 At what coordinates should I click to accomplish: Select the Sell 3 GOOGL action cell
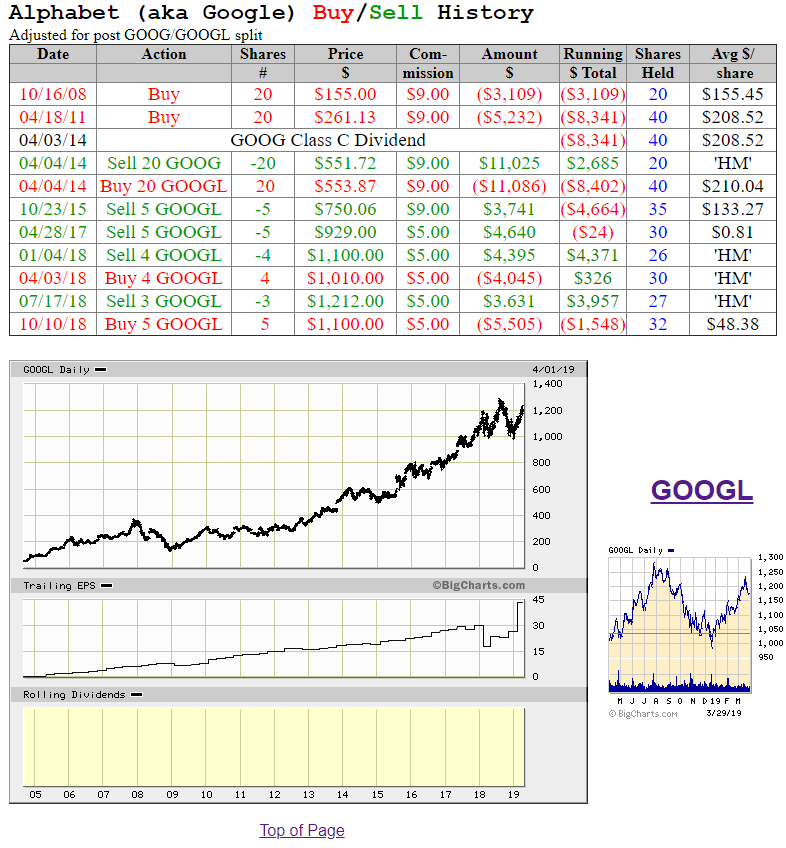coord(164,301)
